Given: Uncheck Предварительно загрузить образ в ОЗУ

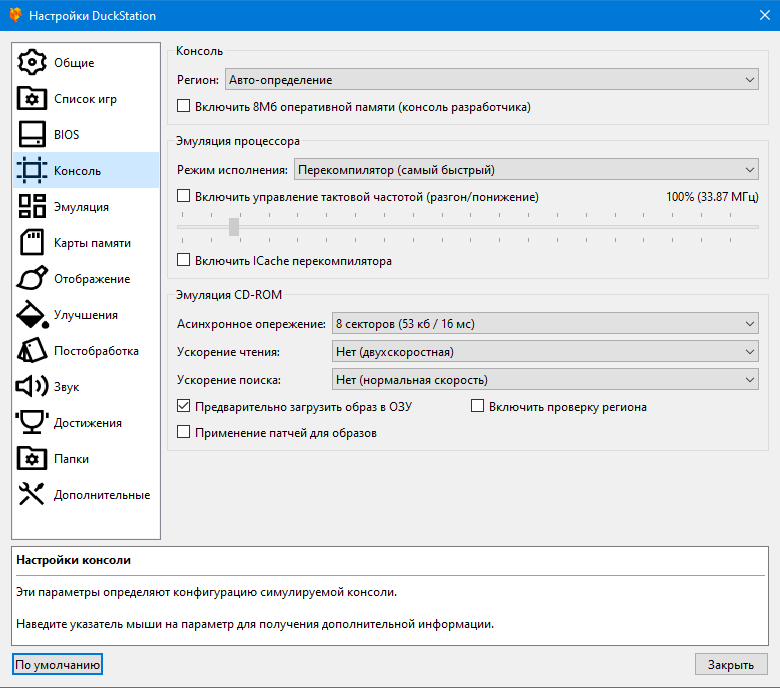Looking at the screenshot, I should click(184, 406).
